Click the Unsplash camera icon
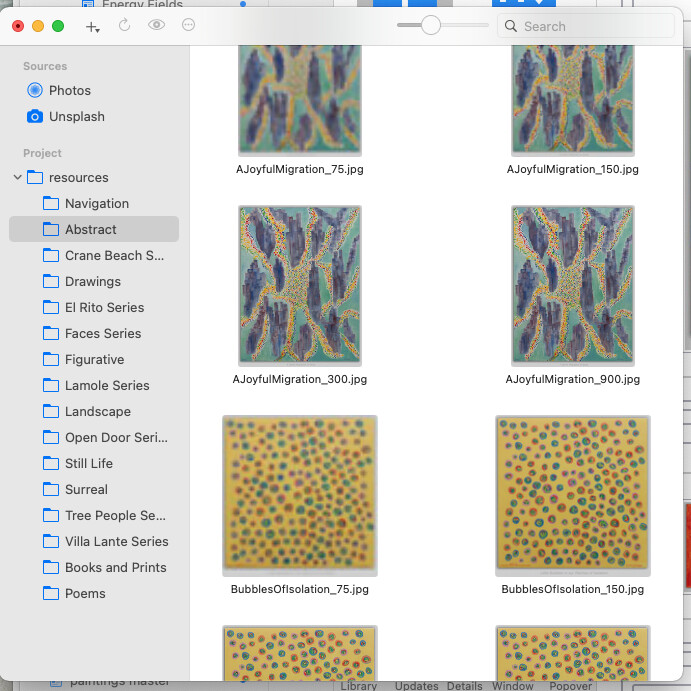This screenshot has width=691, height=691. (x=35, y=116)
